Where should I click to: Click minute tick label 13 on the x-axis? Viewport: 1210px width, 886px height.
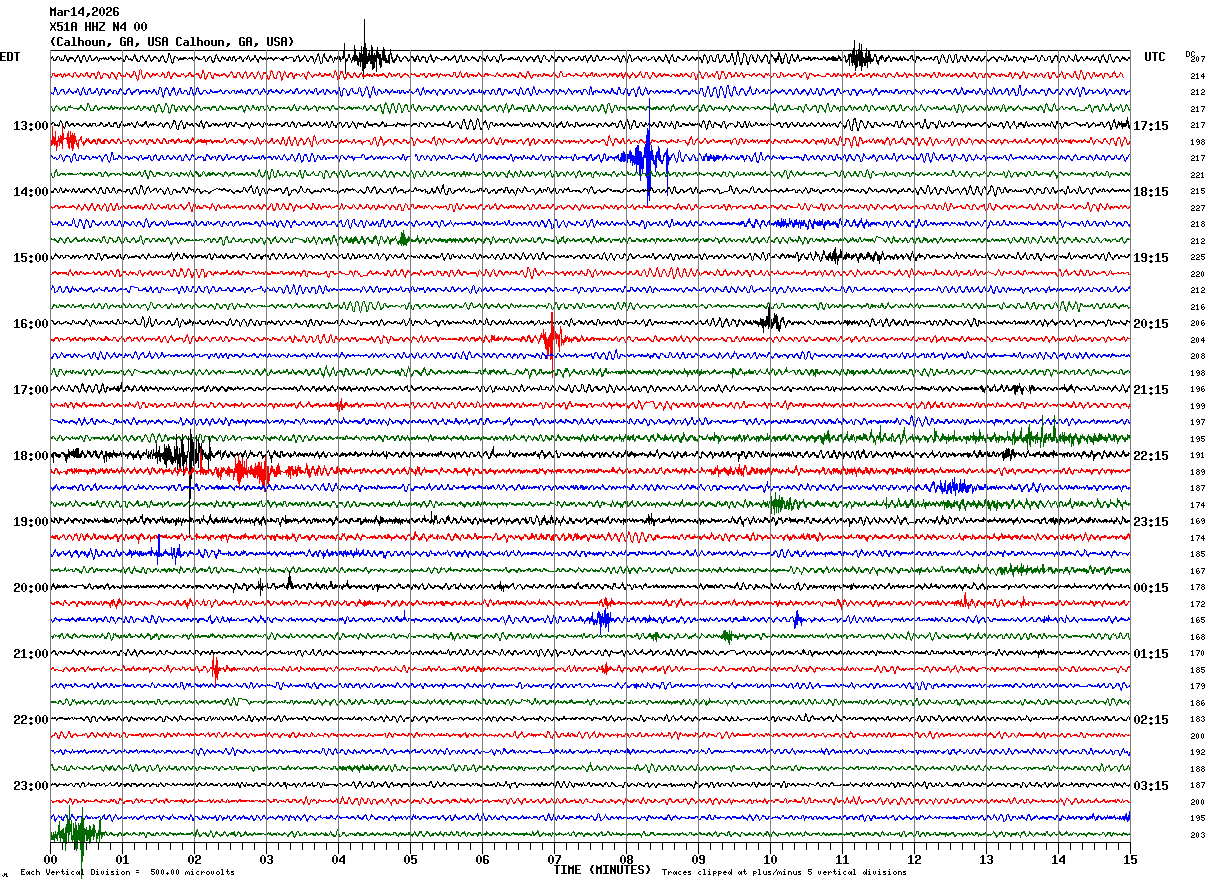coord(986,859)
